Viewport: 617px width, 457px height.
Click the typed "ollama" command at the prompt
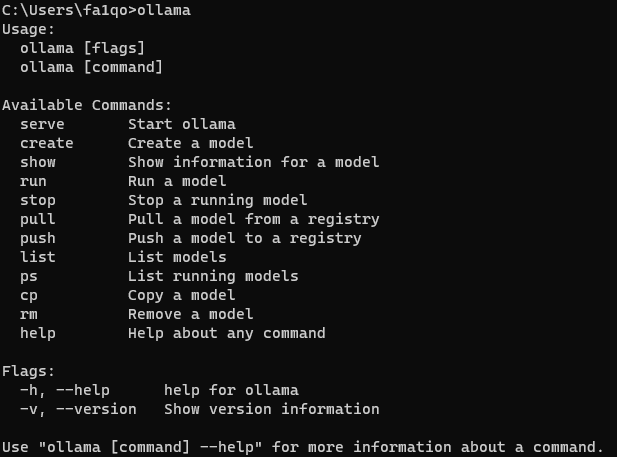pyautogui.click(x=164, y=11)
